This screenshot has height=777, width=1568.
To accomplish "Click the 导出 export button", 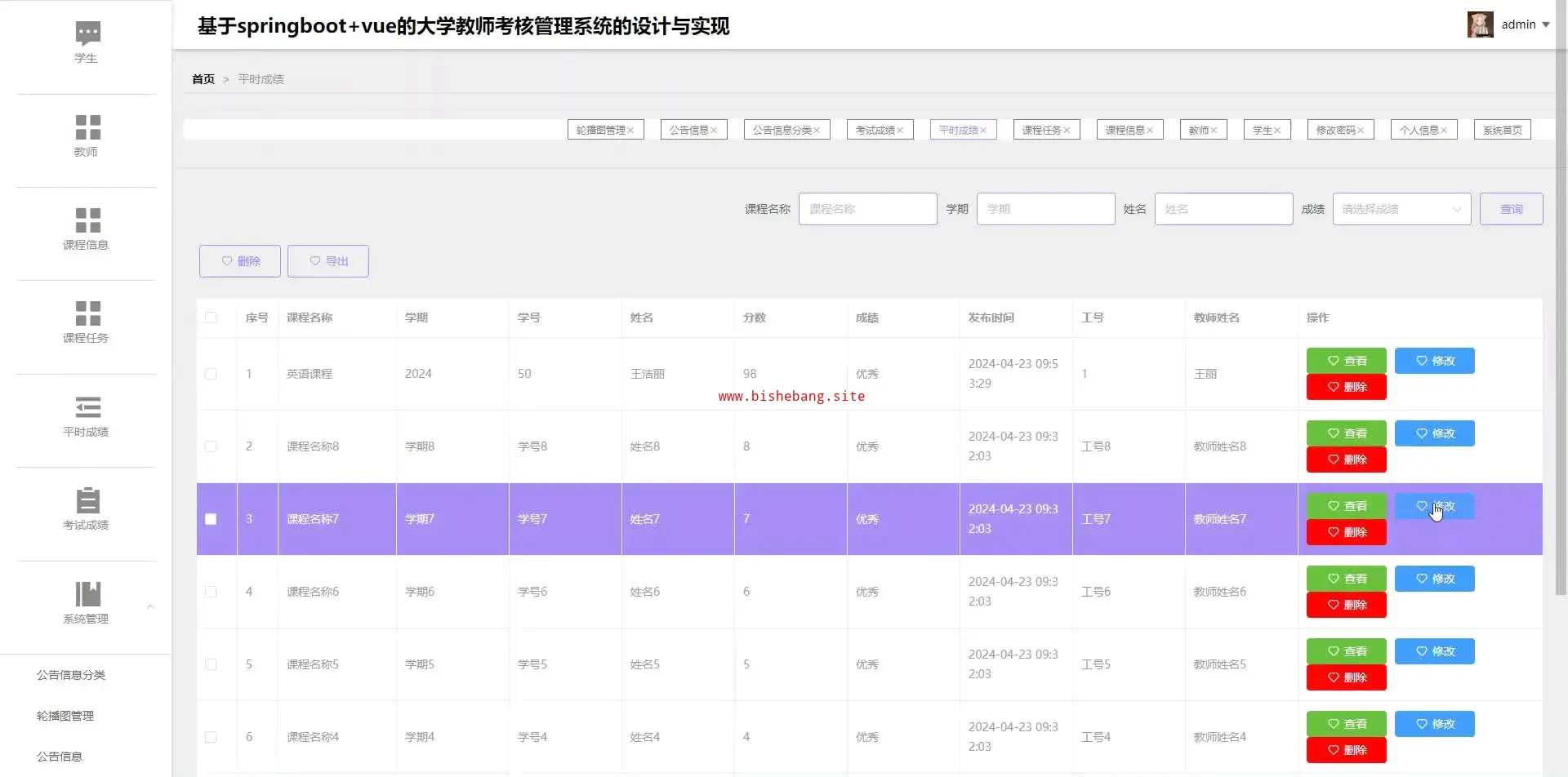I will [x=327, y=261].
